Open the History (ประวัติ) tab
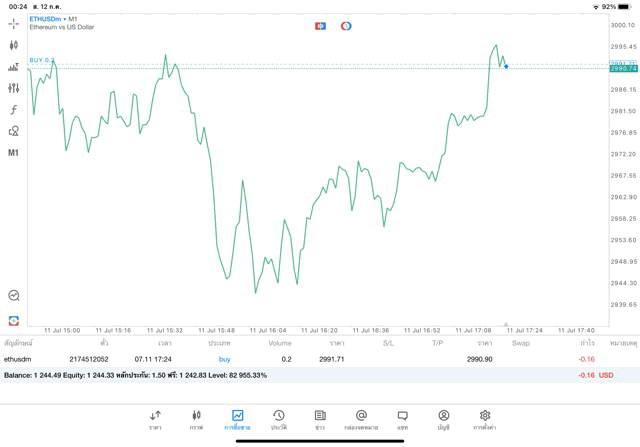The width and height of the screenshot is (640, 447). [279, 420]
